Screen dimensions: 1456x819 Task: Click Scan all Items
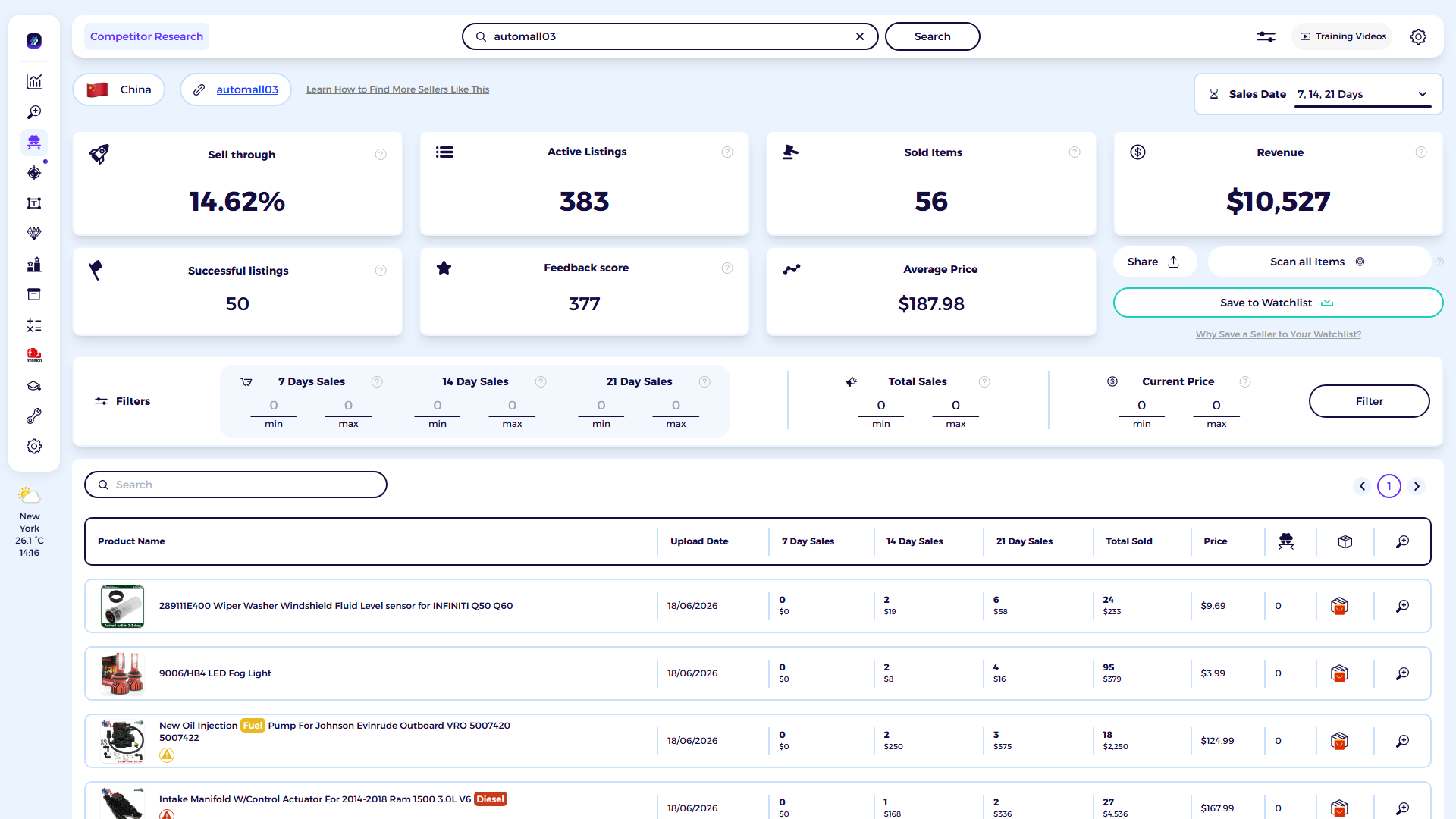tap(1318, 262)
